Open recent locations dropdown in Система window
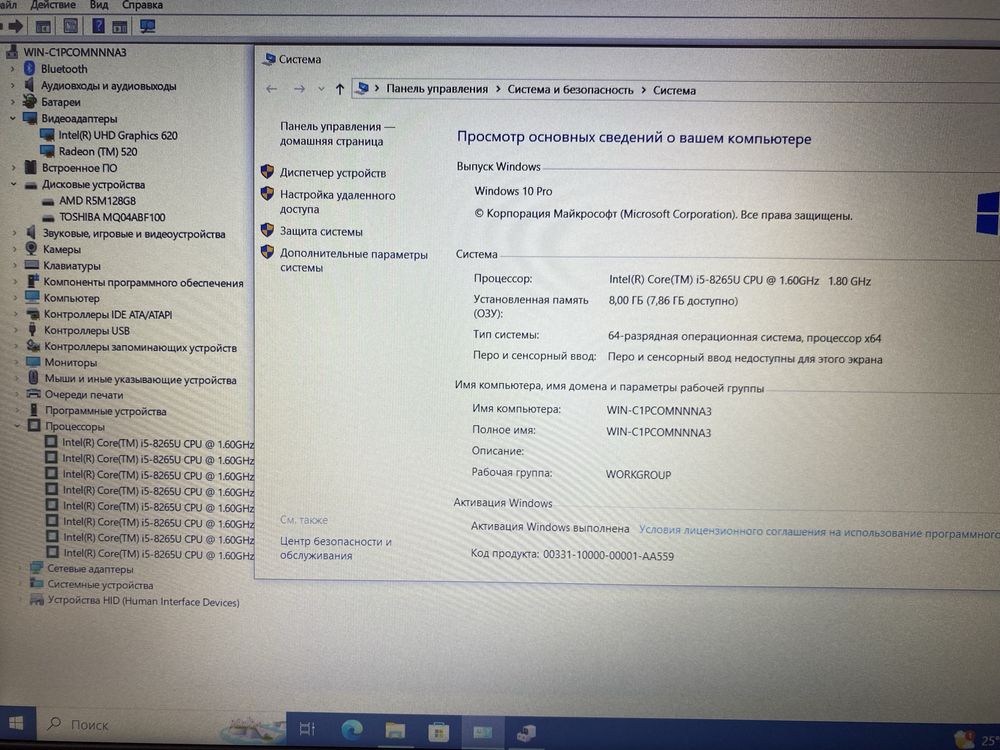The image size is (1000, 750). [321, 89]
